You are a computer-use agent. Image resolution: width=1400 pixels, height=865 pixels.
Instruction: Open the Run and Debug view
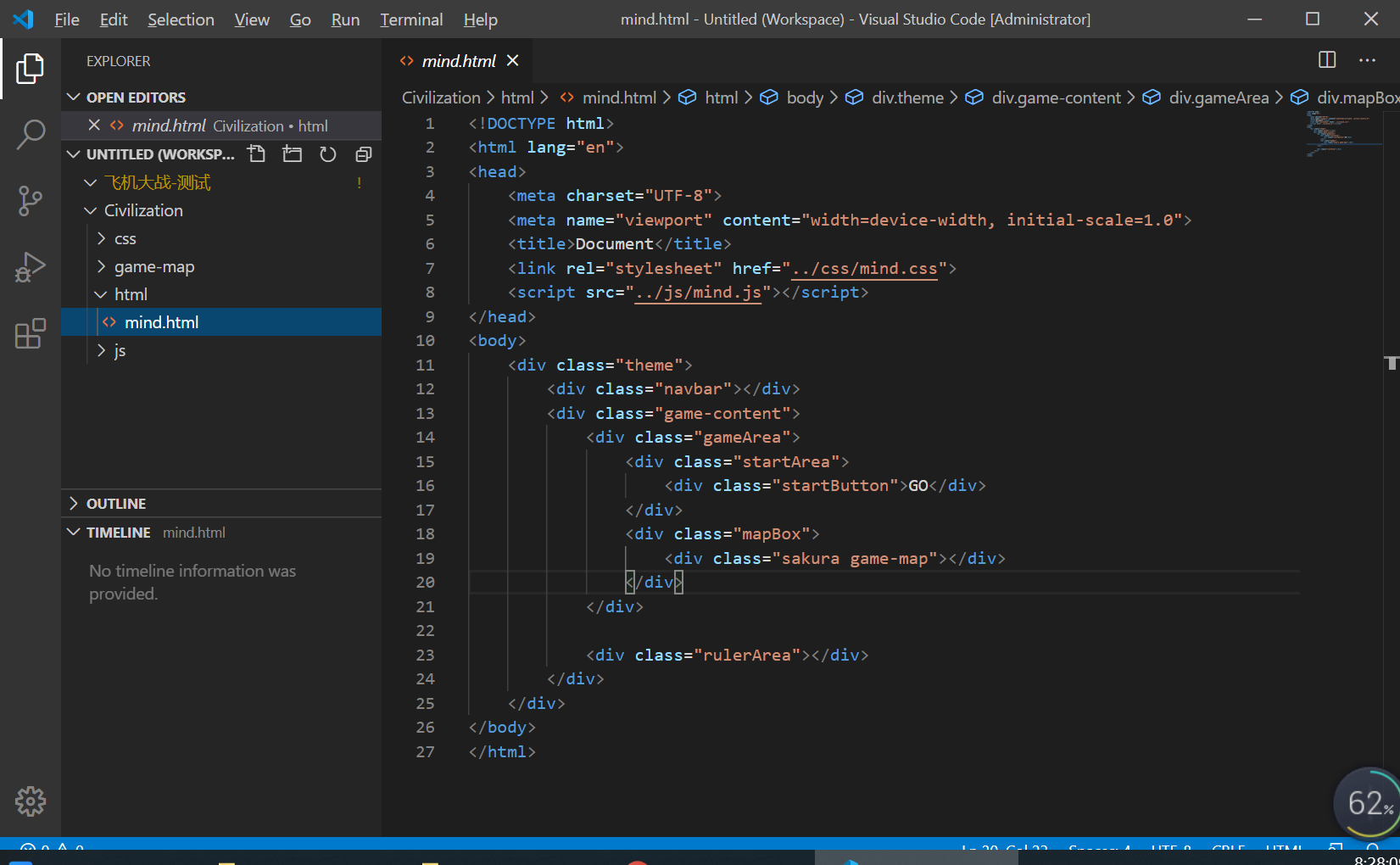click(30, 267)
